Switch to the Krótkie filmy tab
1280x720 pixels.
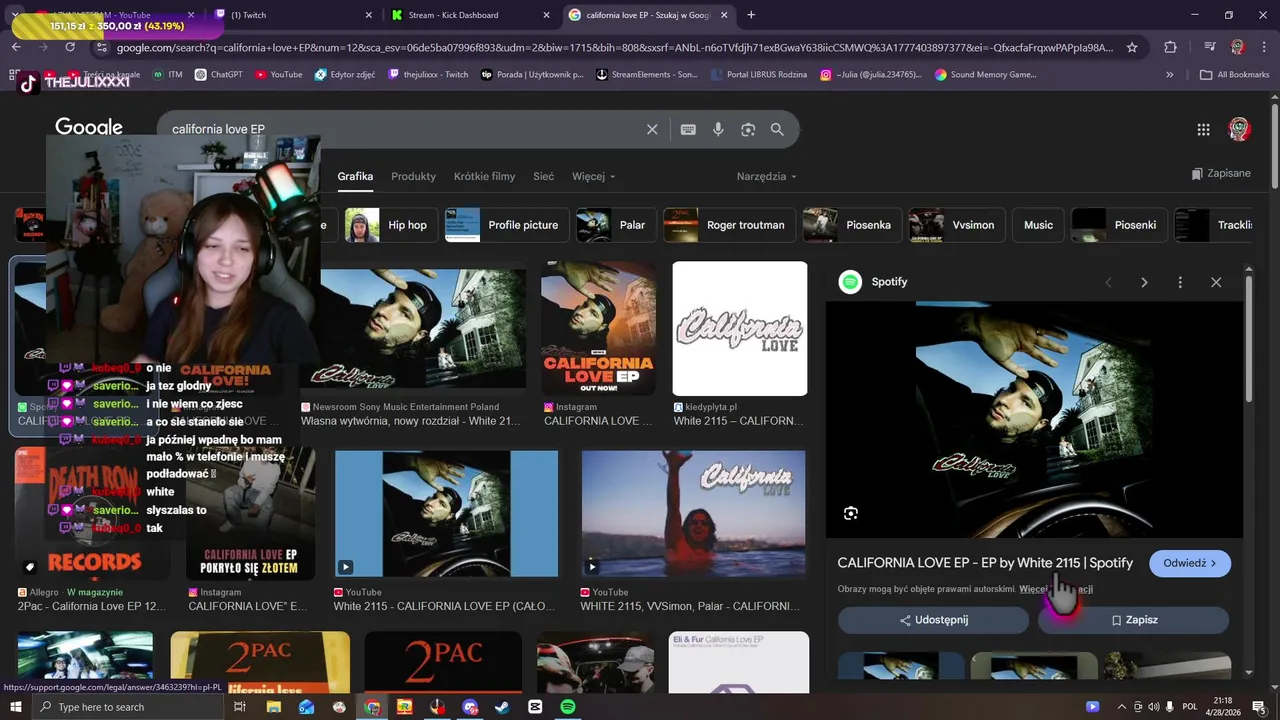[x=484, y=176]
